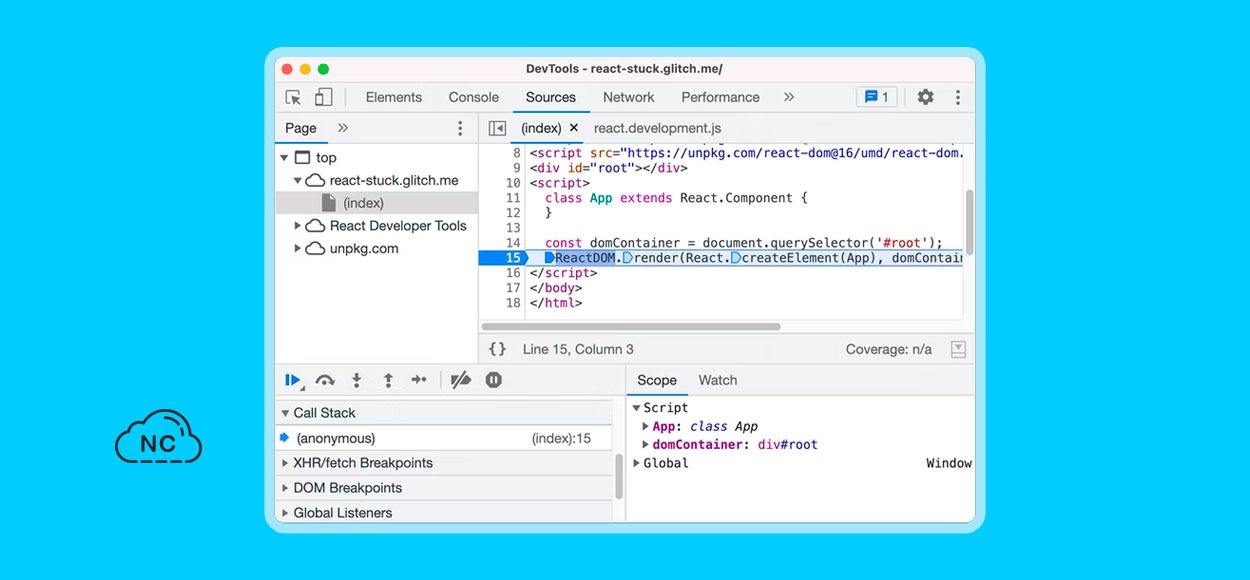Step to the next statement
The image size is (1250, 580).
(x=419, y=380)
